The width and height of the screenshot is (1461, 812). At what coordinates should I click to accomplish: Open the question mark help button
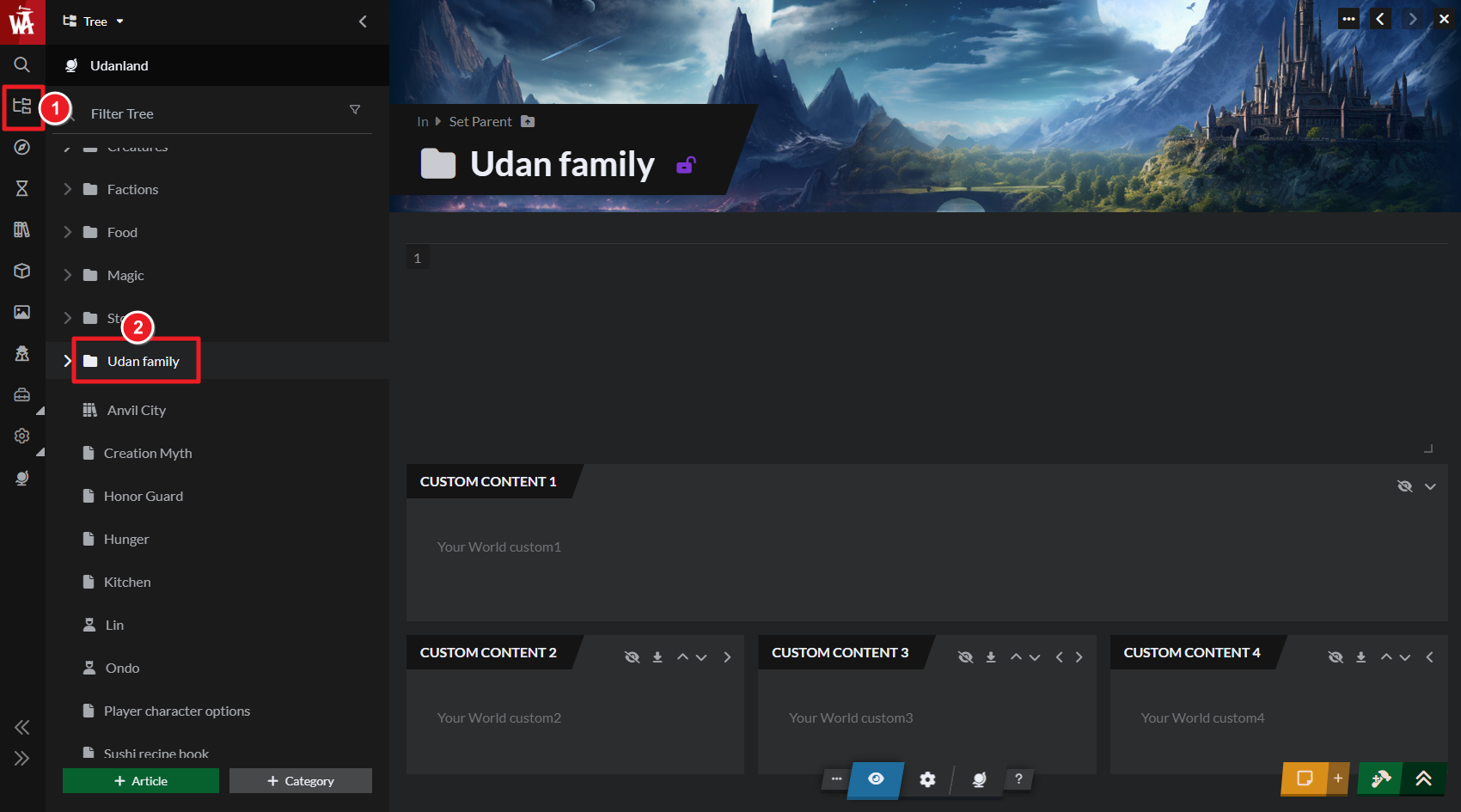[x=1018, y=778]
